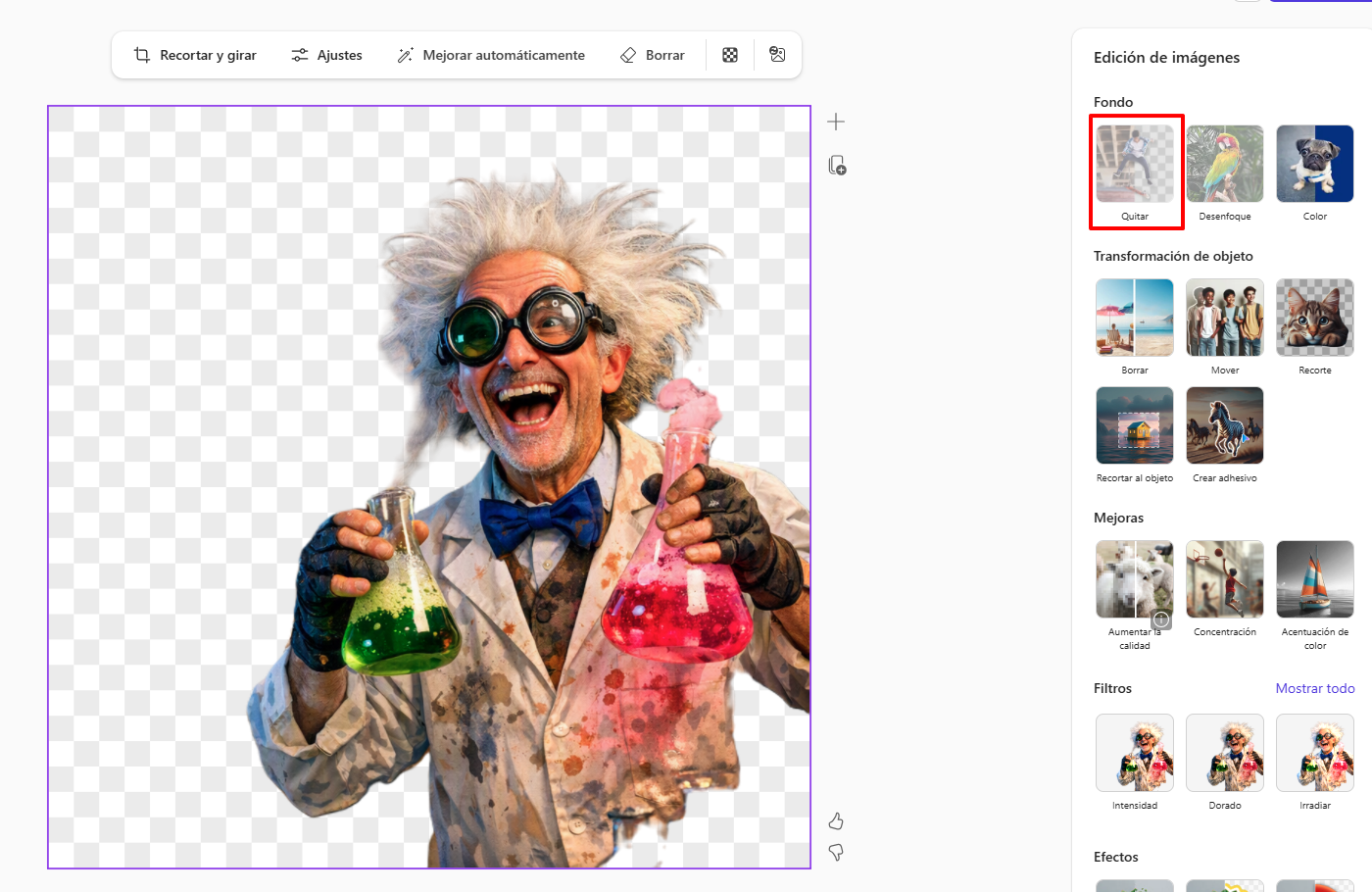Give thumbs down feedback
The image size is (1372, 892).
836,853
